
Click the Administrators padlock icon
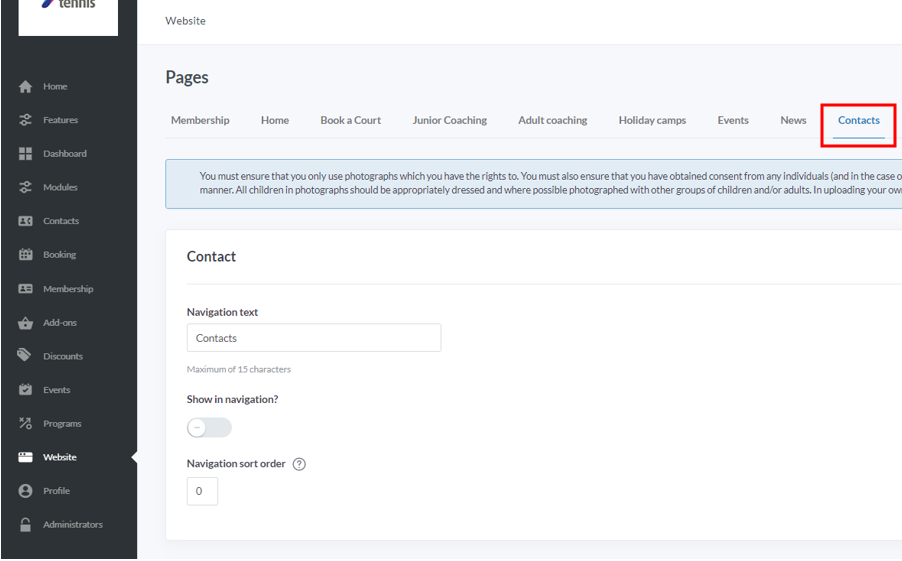click(x=25, y=525)
